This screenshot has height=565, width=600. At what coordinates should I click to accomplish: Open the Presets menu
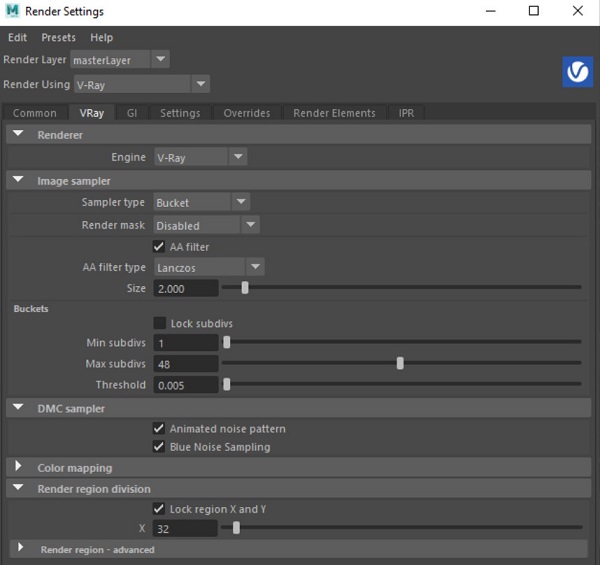click(x=58, y=38)
